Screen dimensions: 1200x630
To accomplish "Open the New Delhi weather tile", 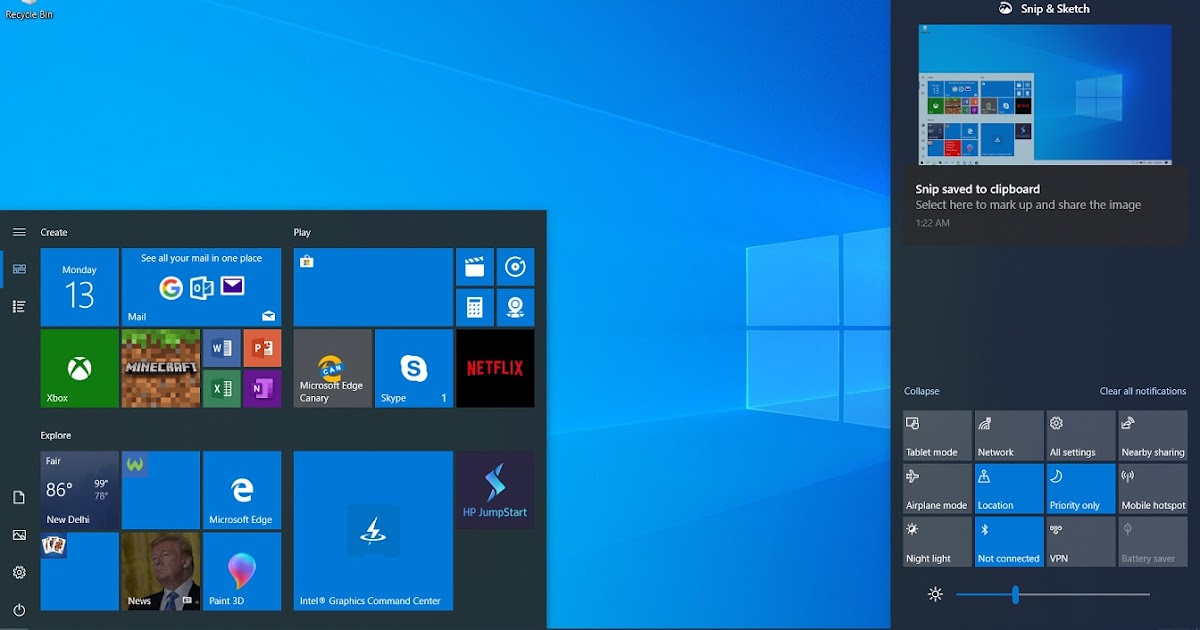I will click(x=79, y=490).
